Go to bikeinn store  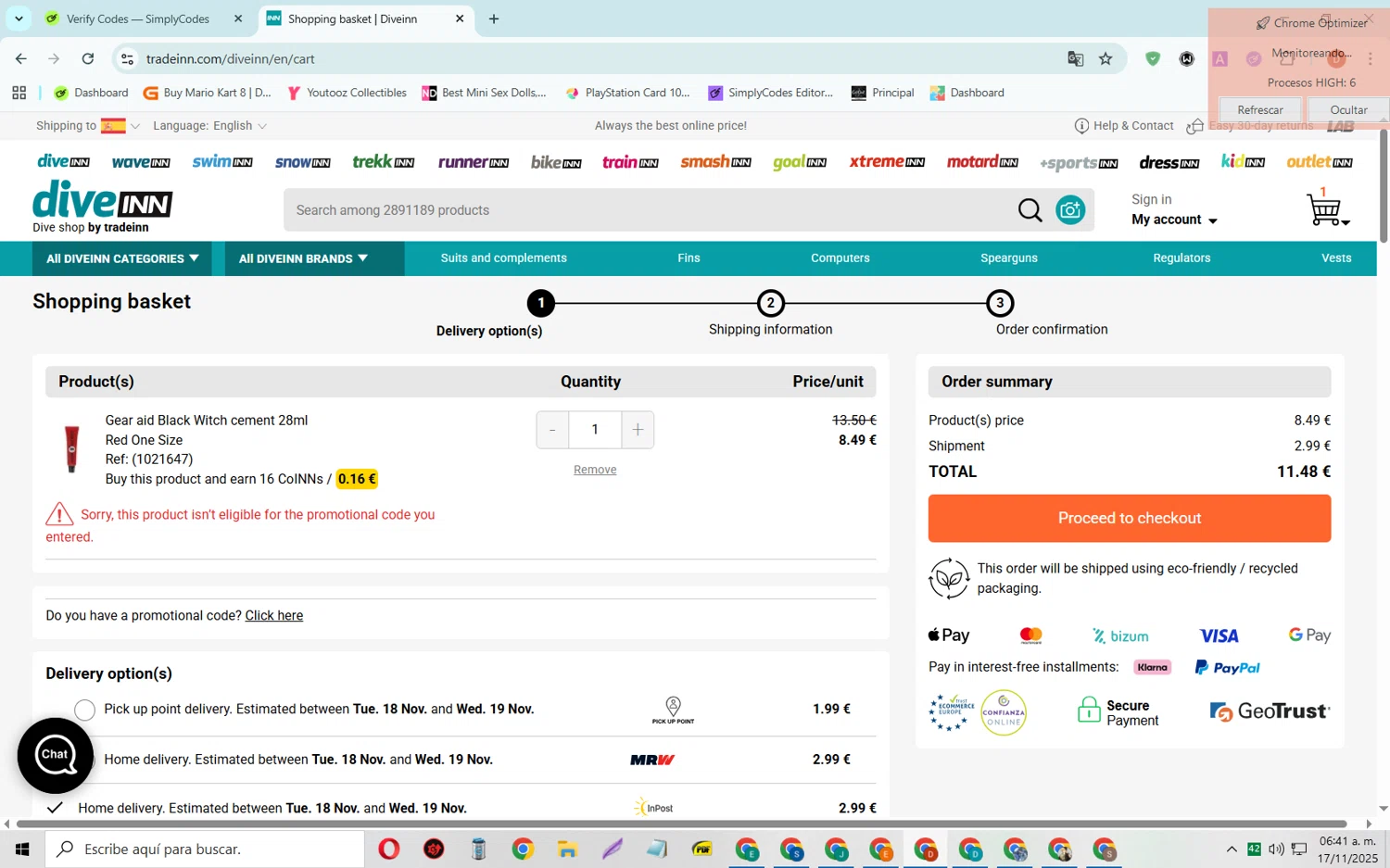(556, 162)
